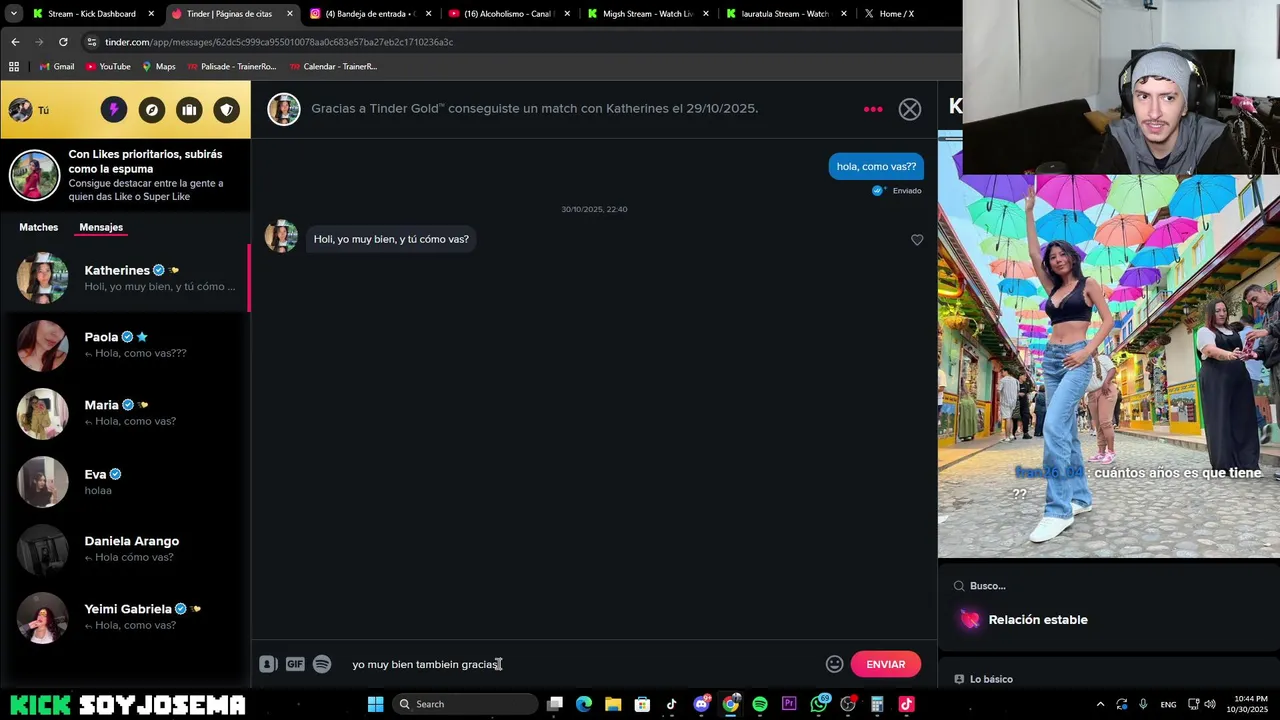Click the message input field
The image size is (1280, 720).
pos(583,664)
